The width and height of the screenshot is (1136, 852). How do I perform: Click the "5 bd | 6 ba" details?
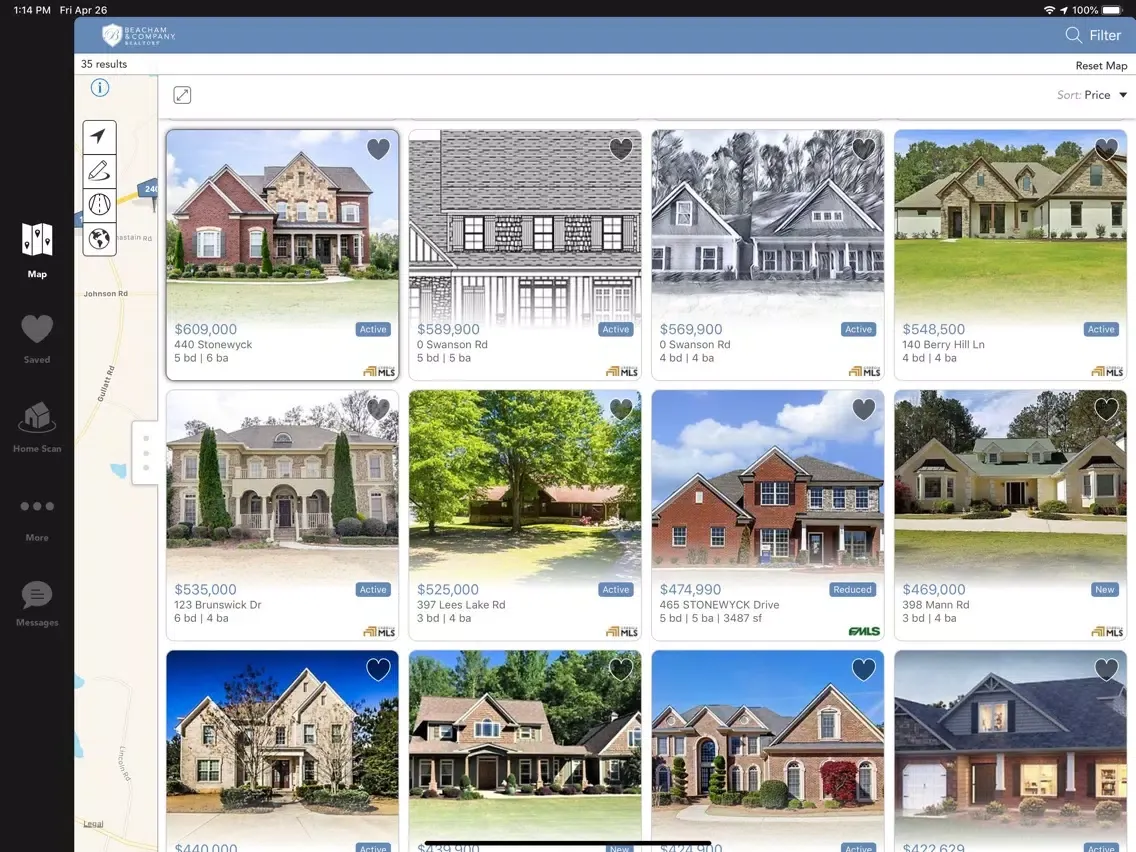coord(201,358)
